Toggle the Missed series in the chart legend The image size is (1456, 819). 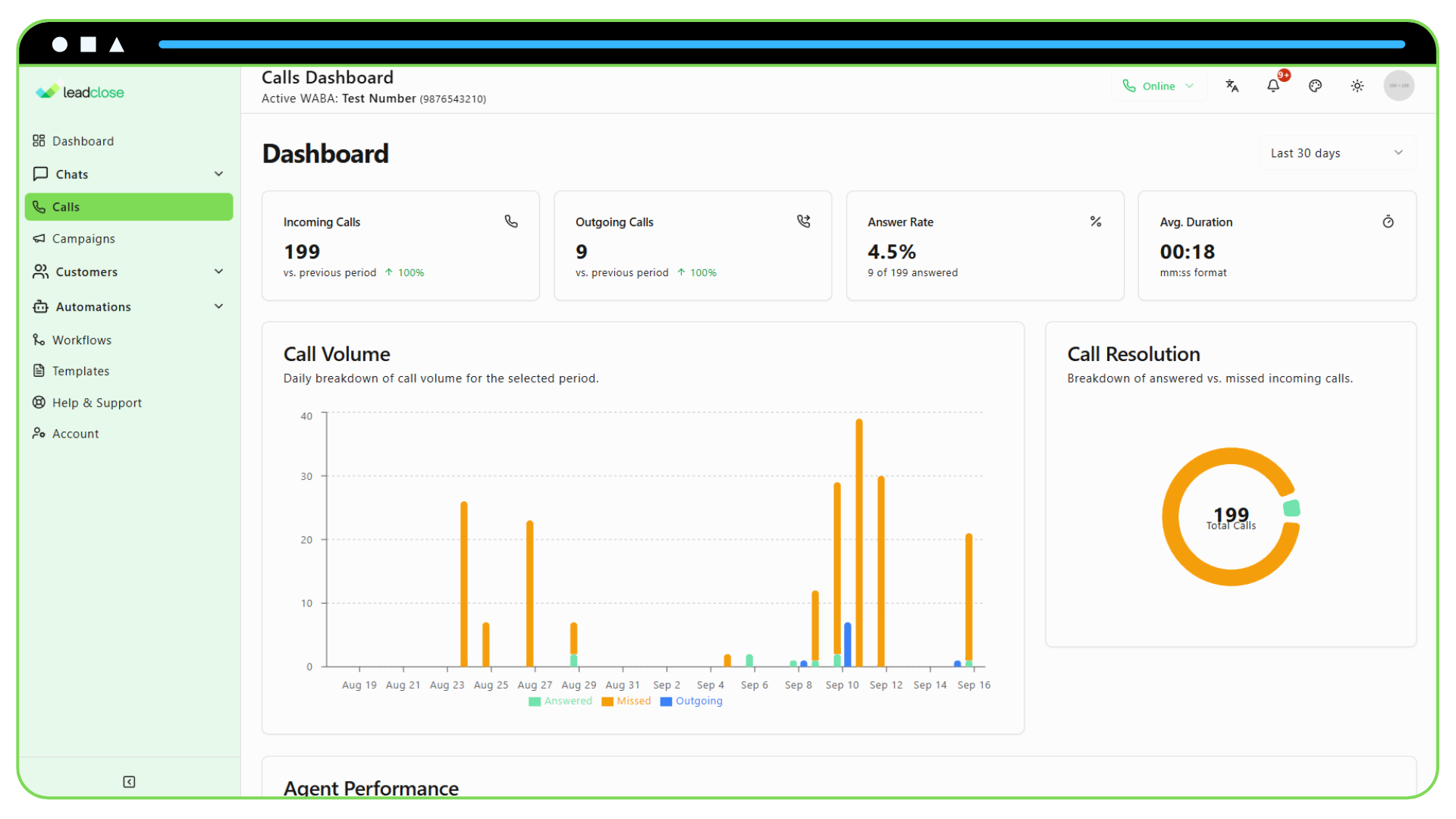[626, 701]
